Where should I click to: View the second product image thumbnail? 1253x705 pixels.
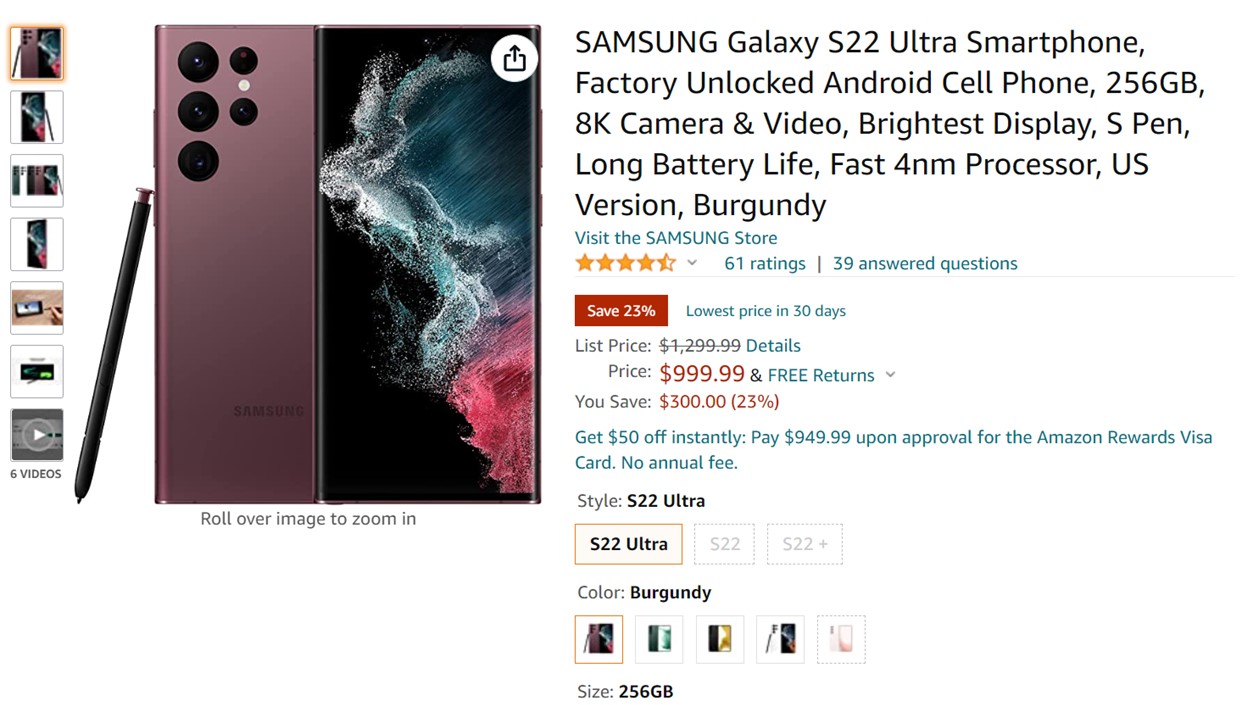[x=37, y=117]
